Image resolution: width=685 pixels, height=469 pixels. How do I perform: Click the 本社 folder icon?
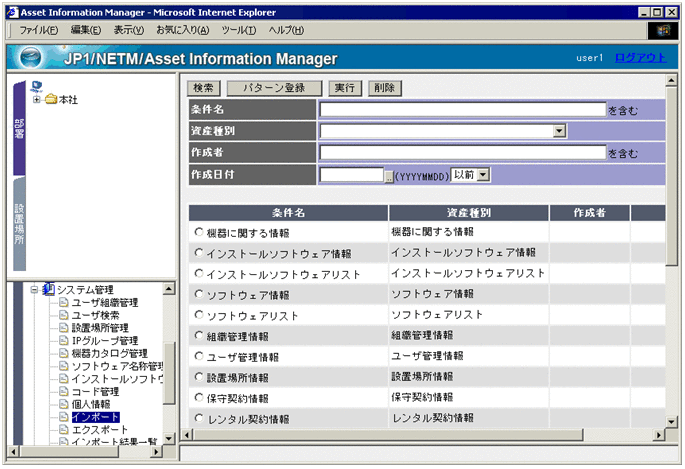coord(51,100)
